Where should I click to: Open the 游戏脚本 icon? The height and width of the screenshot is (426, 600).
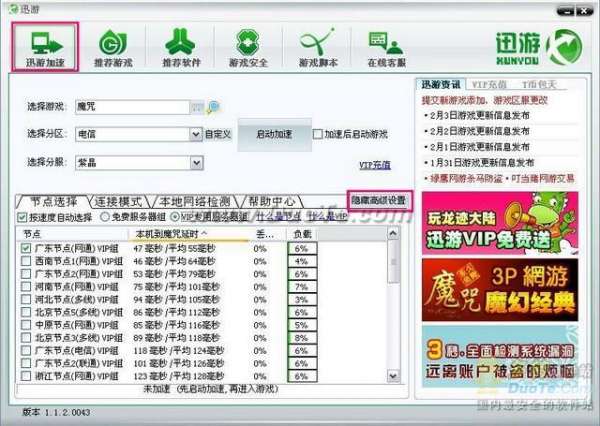(x=318, y=48)
